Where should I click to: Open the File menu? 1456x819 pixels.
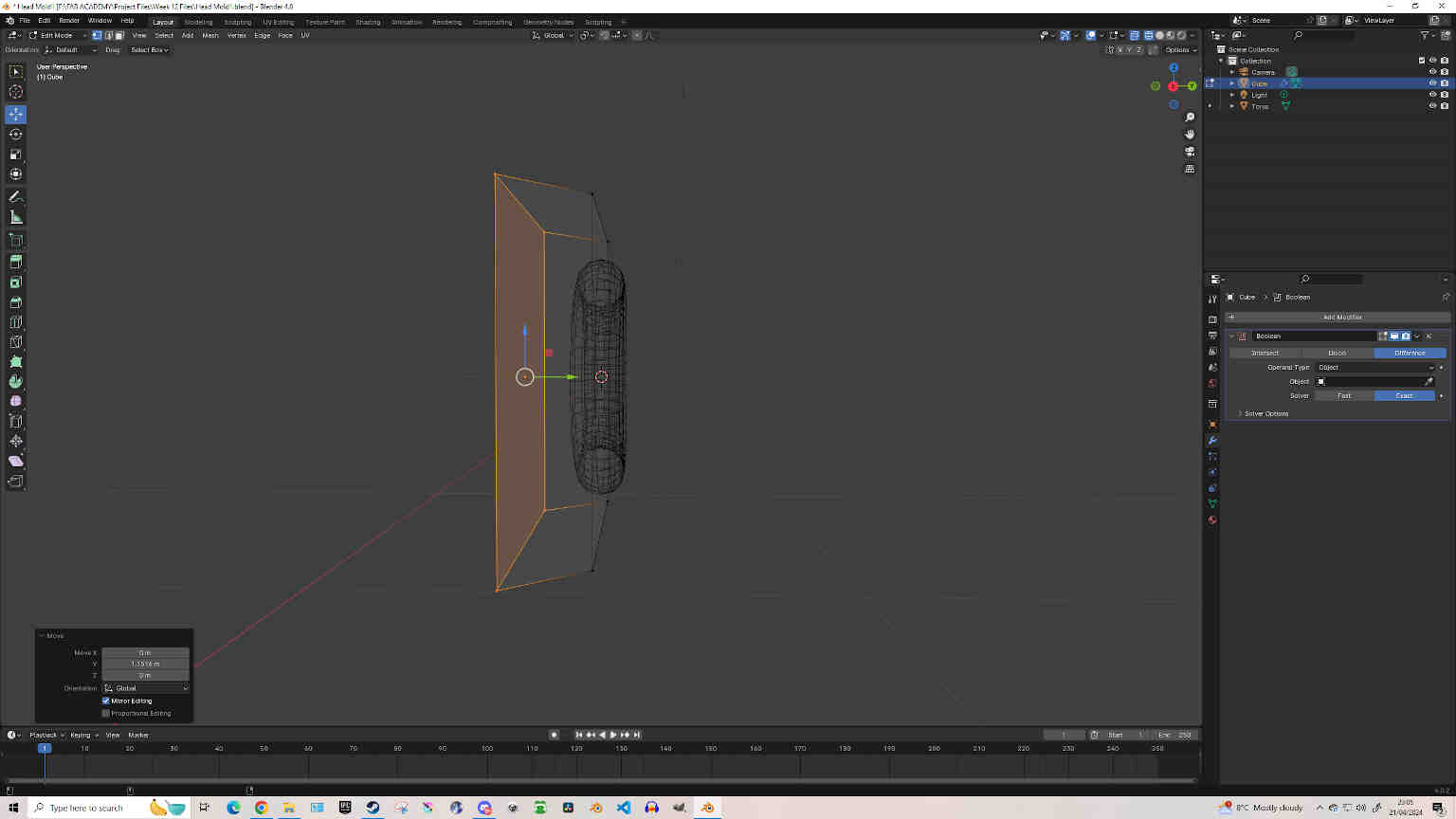25,21
